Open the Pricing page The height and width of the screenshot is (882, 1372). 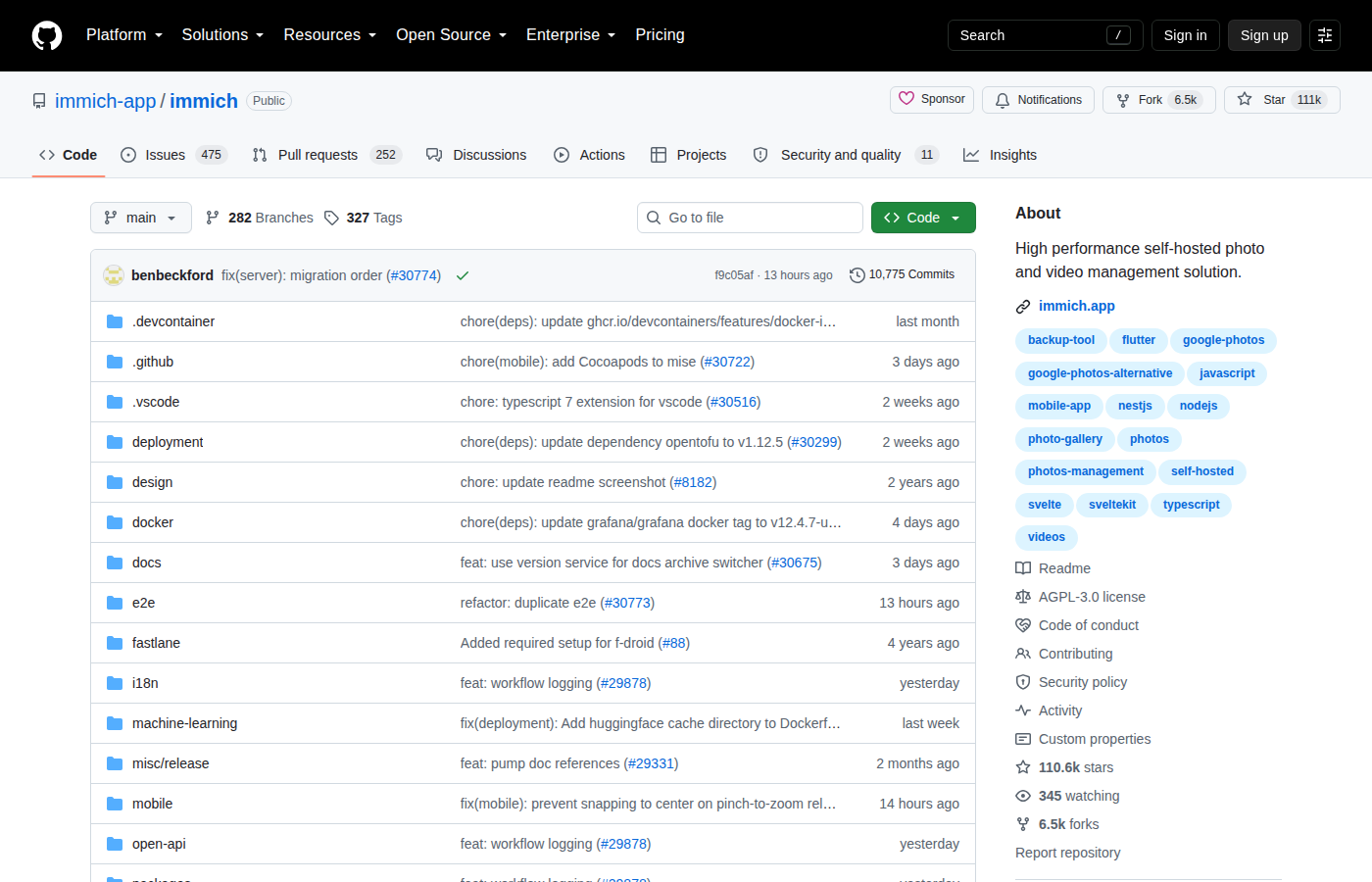(660, 35)
